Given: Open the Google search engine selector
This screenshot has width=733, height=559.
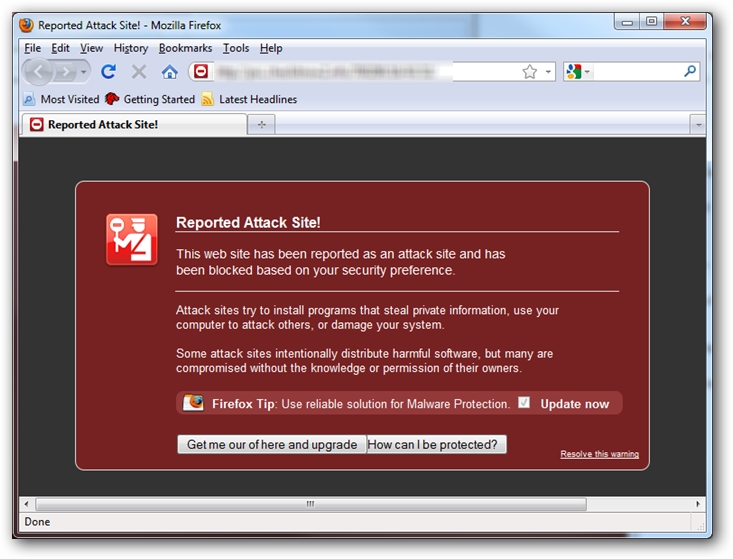Looking at the screenshot, I should click(578, 72).
